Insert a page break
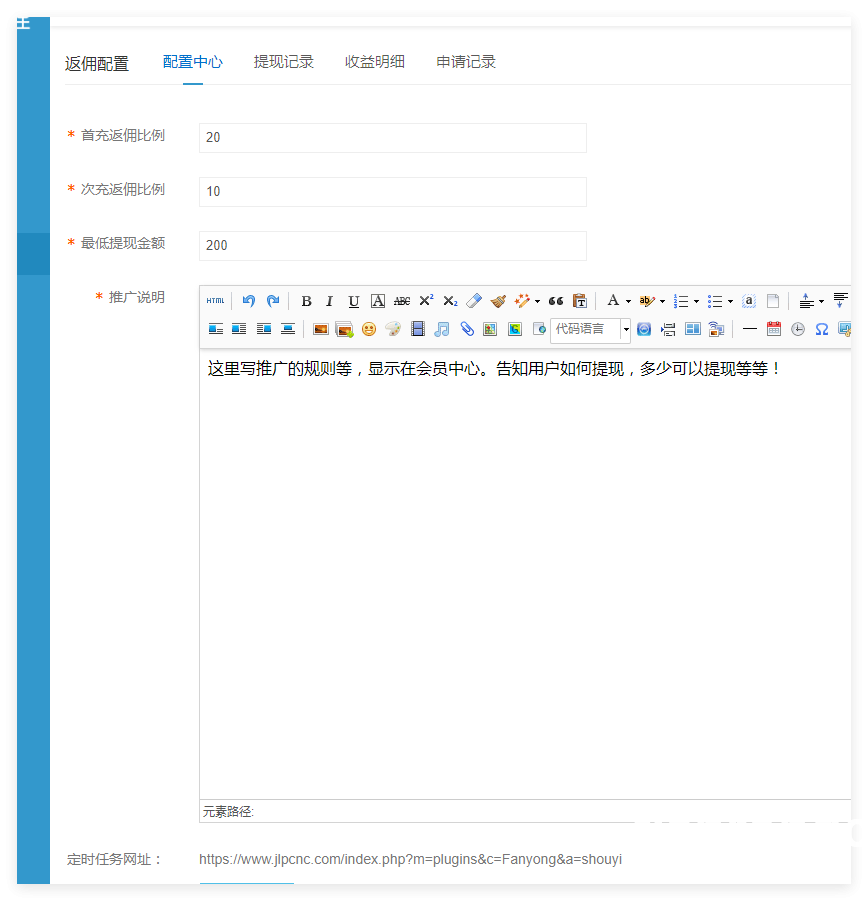This screenshot has width=868, height=901. tap(668, 329)
